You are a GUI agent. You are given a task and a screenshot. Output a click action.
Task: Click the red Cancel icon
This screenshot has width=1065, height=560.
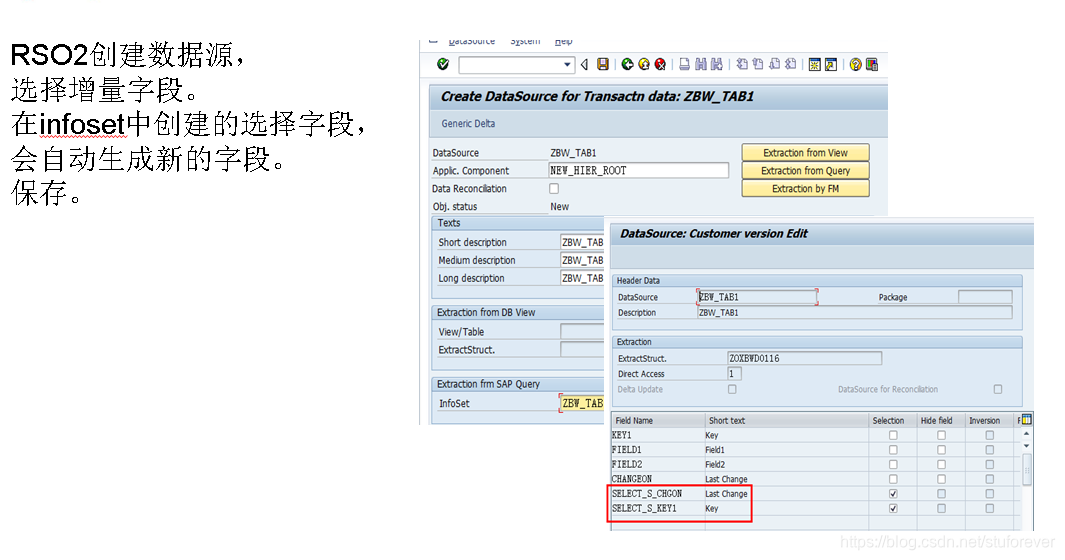pos(660,64)
